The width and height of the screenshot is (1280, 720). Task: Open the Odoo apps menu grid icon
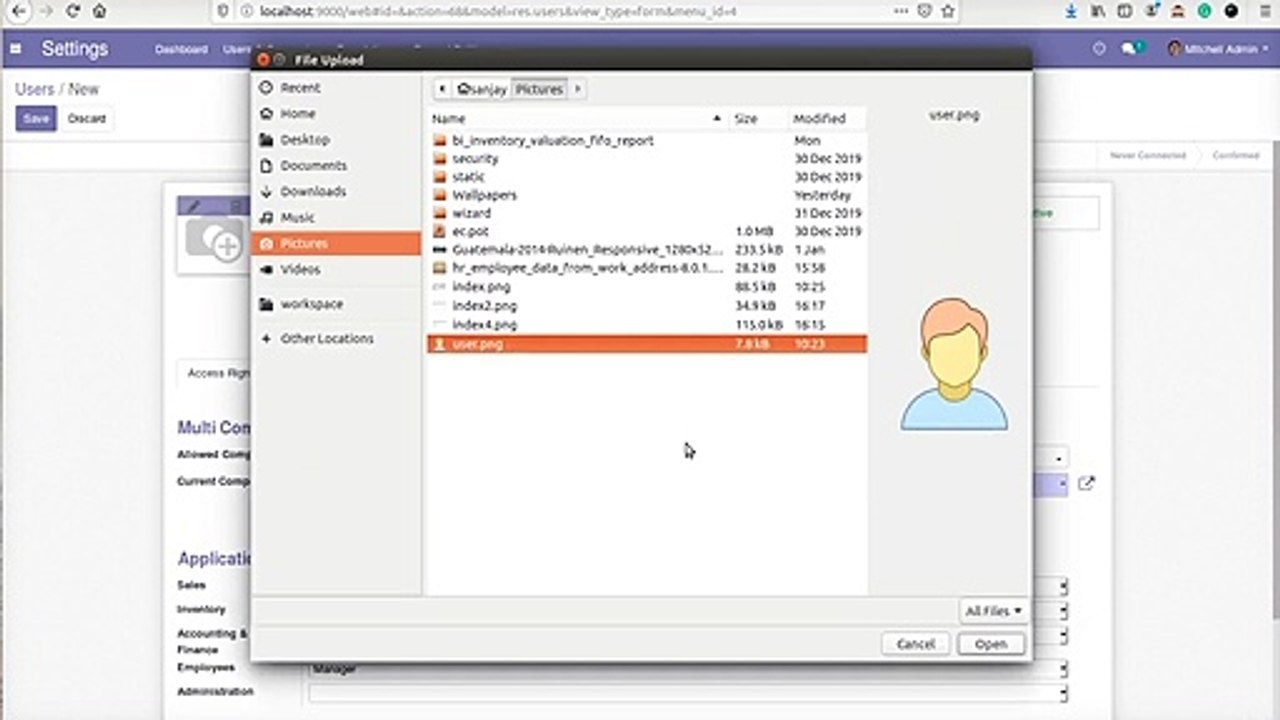[x=16, y=48]
